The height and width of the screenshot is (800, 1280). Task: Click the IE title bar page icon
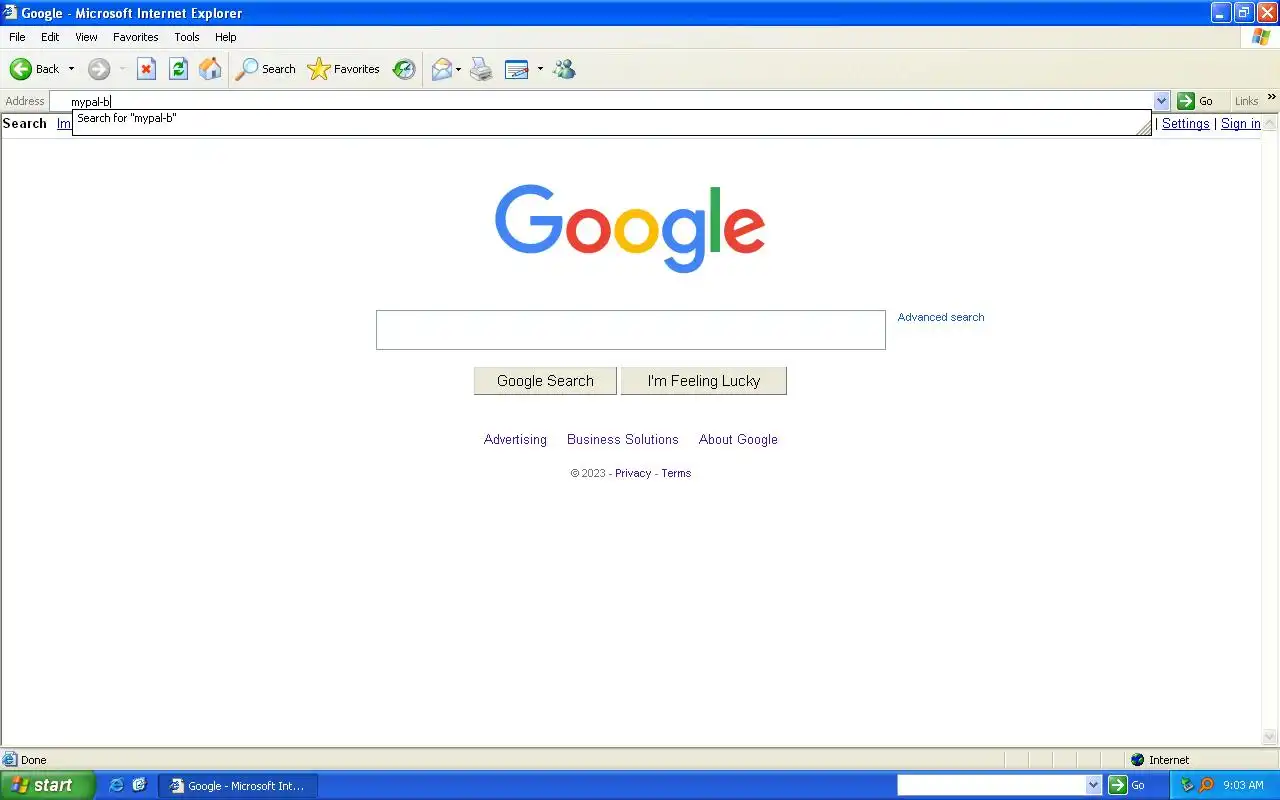pyautogui.click(x=10, y=13)
